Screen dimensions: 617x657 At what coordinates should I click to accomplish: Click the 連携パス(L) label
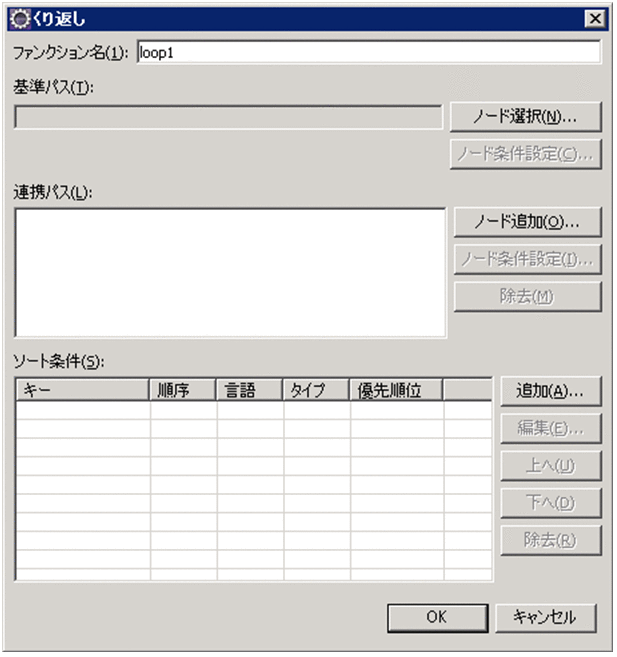tap(53, 192)
